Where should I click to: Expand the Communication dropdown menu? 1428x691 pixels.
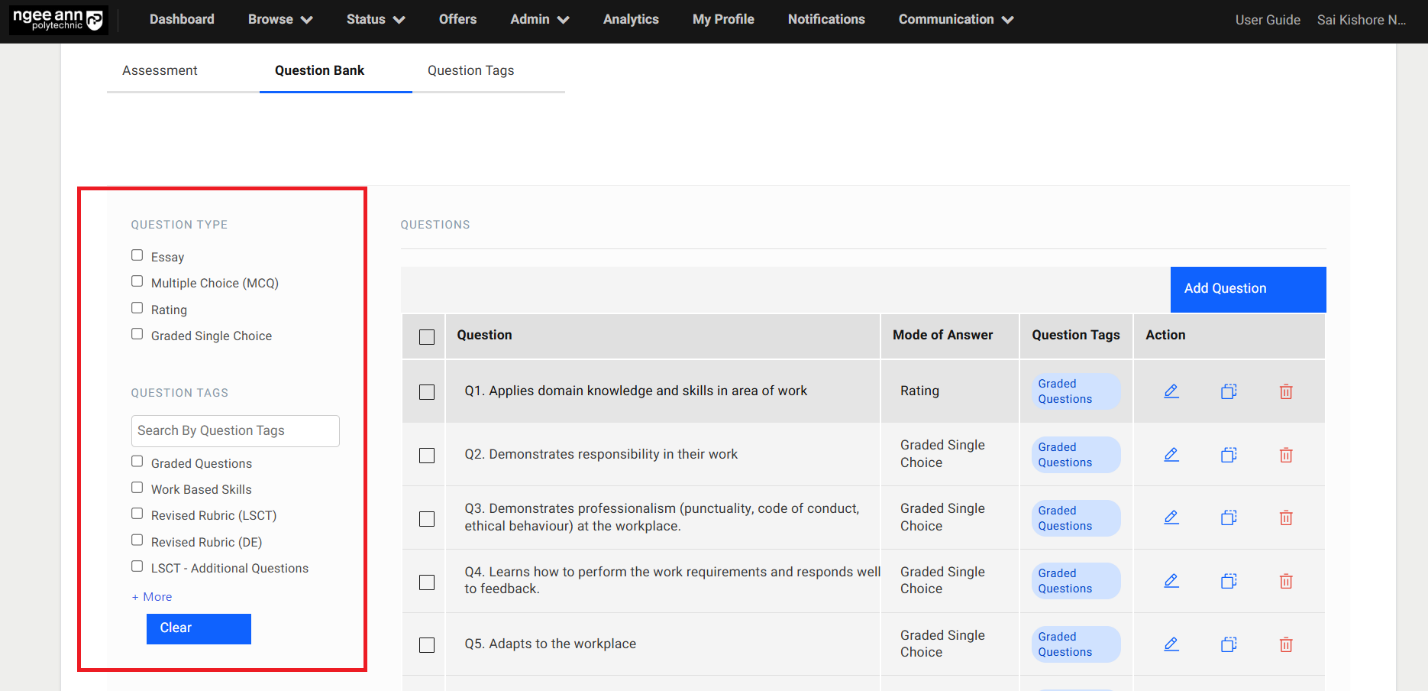pos(955,20)
